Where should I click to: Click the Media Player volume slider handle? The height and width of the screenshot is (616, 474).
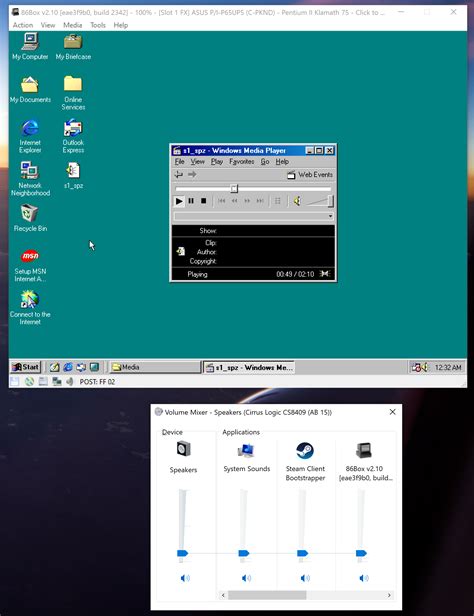click(331, 201)
